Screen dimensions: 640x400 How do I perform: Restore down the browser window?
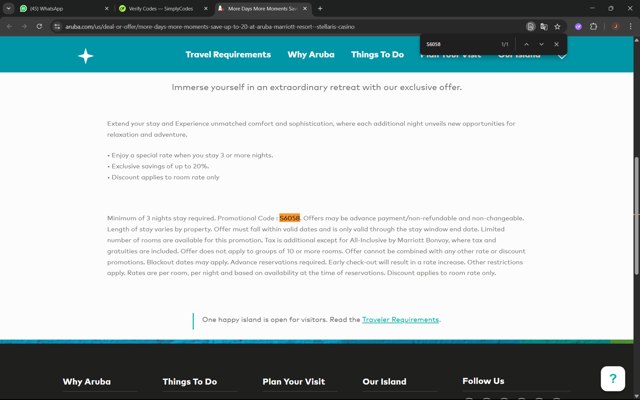click(611, 8)
